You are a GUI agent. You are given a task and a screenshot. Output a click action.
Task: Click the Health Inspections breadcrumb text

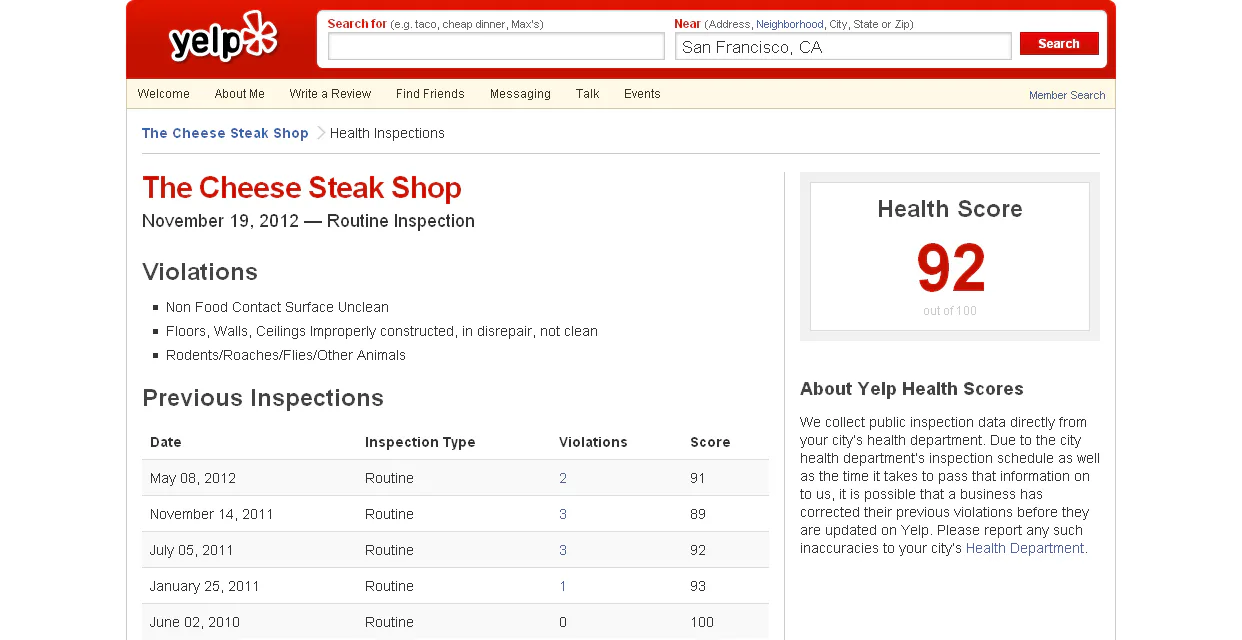tap(387, 133)
